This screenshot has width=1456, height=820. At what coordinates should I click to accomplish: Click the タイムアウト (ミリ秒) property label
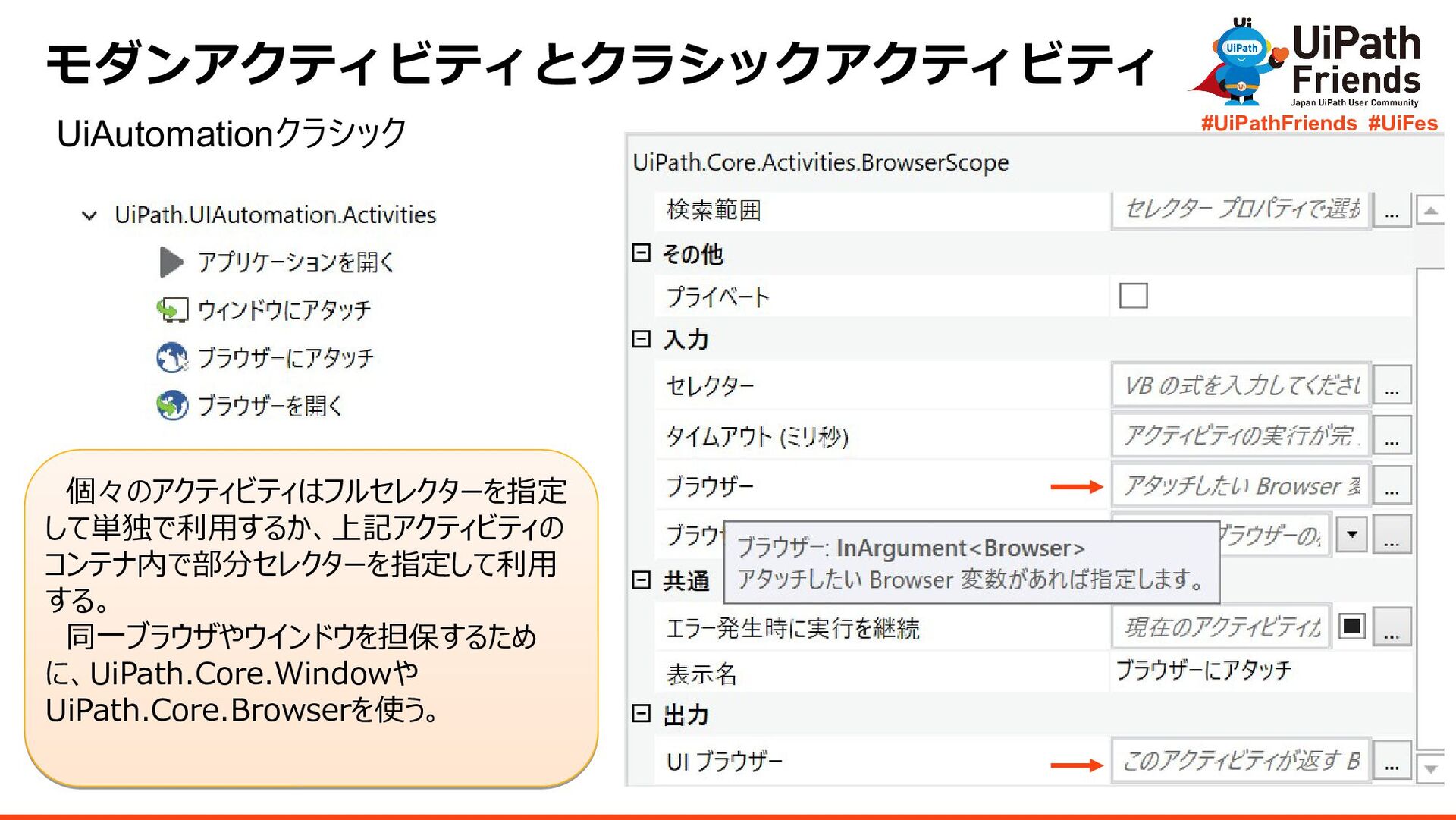pyautogui.click(x=757, y=436)
